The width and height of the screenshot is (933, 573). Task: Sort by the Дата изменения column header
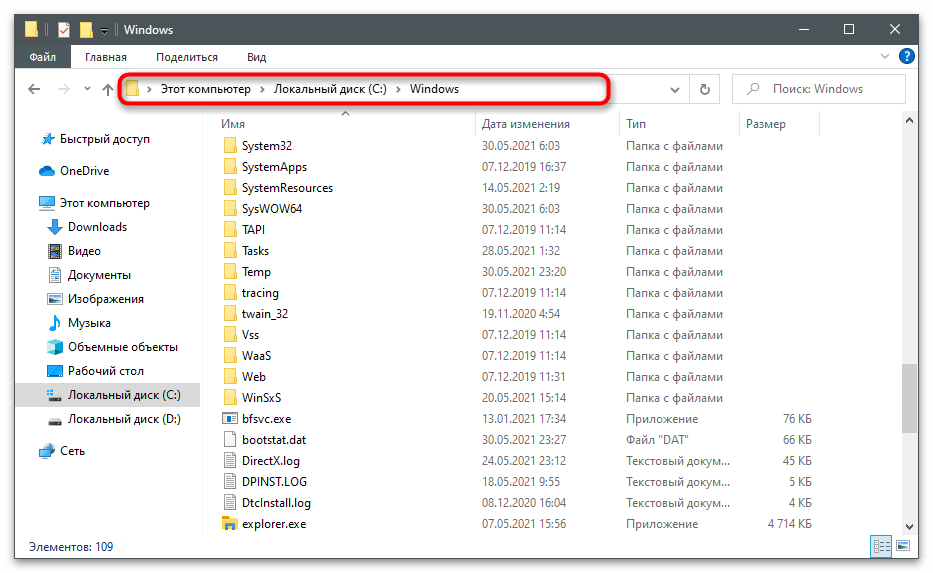[x=525, y=124]
